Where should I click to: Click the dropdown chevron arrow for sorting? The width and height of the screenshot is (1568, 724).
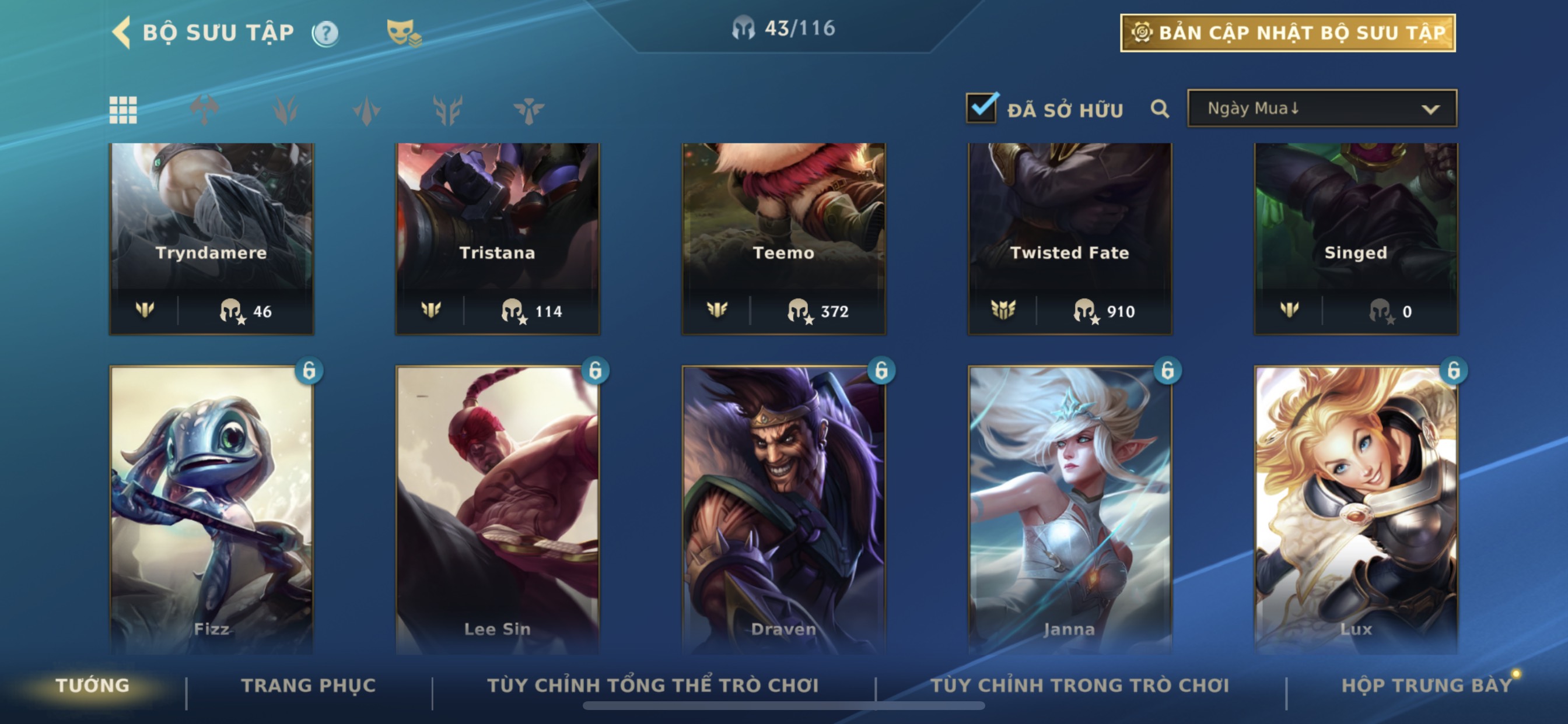pyautogui.click(x=1430, y=110)
